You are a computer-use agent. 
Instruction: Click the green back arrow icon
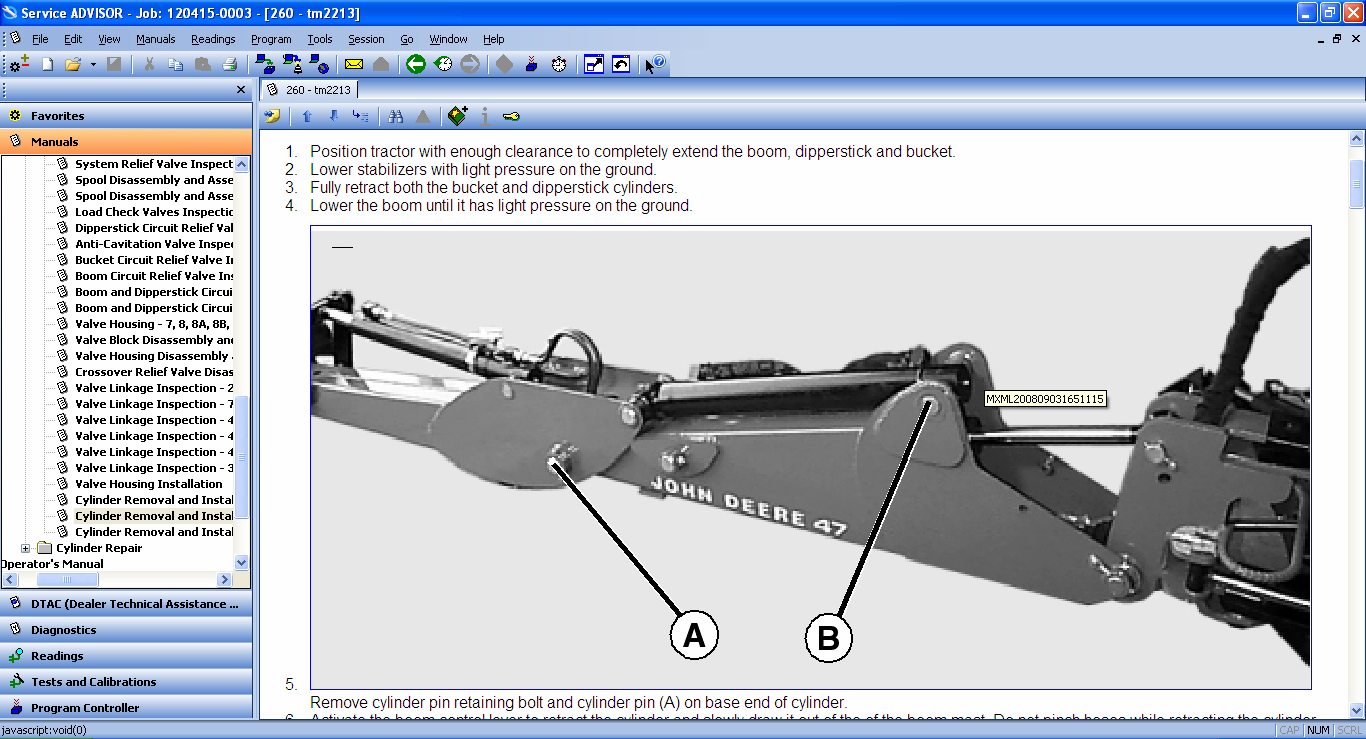[x=416, y=64]
